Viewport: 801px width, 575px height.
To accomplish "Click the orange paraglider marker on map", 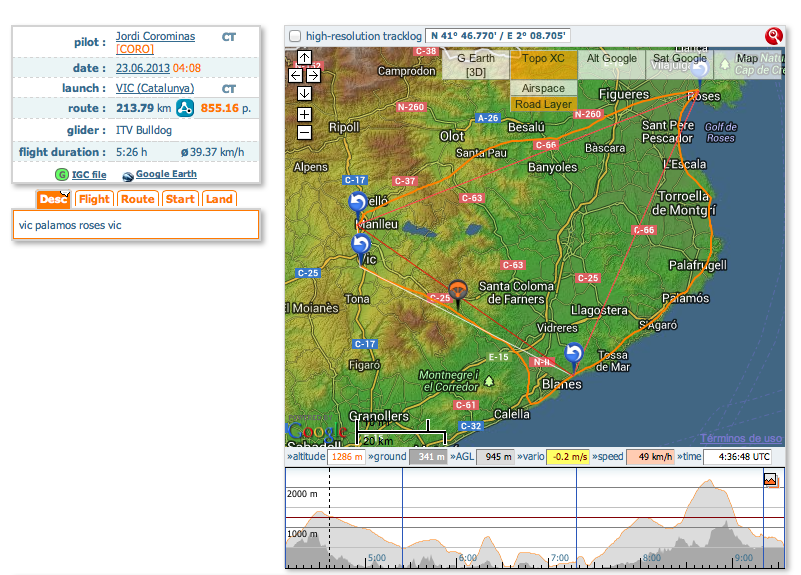I will tap(458, 291).
